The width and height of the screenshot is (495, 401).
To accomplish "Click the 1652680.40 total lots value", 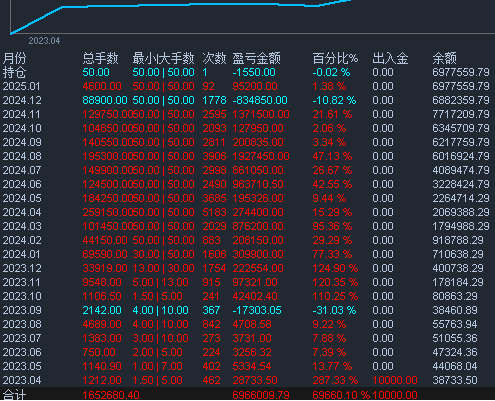I will [111, 395].
